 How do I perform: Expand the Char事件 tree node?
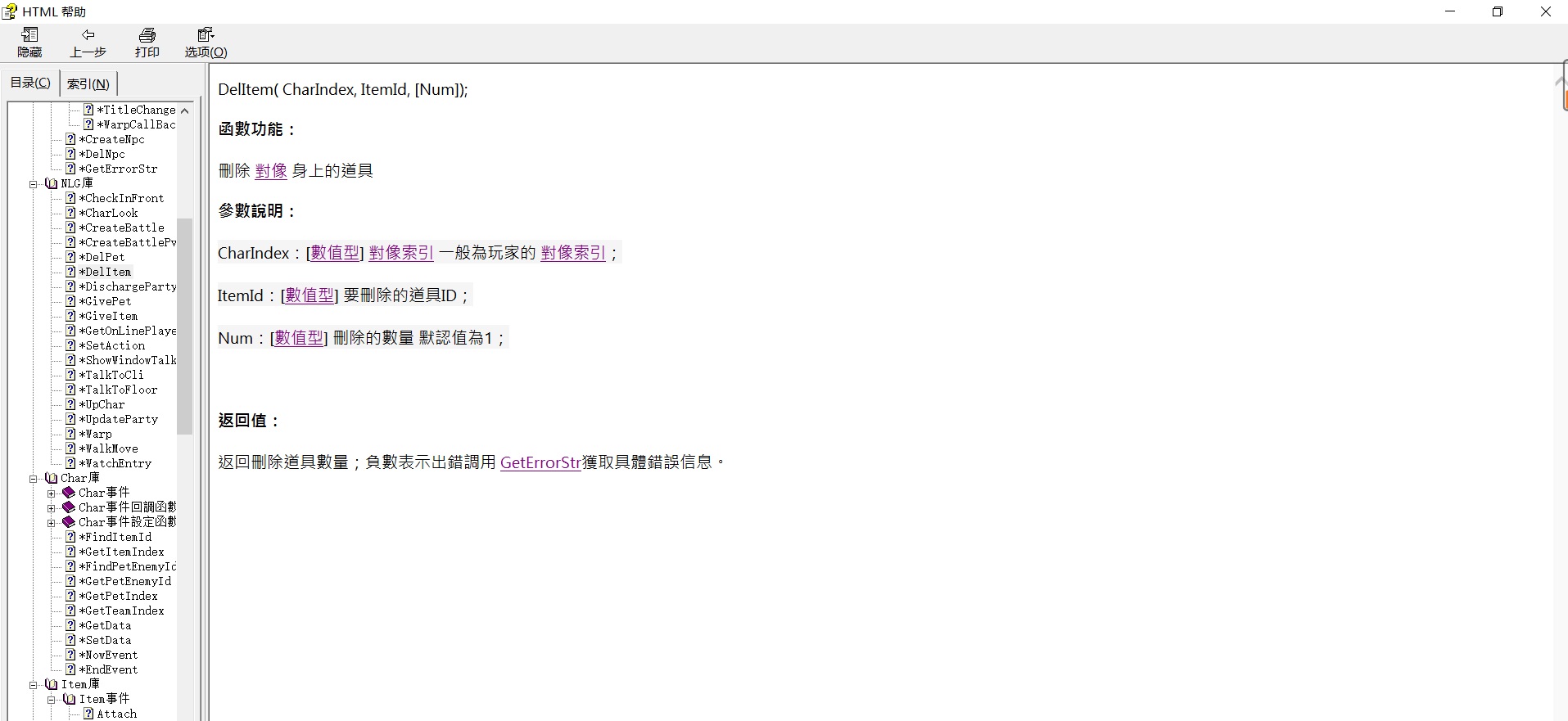[52, 493]
